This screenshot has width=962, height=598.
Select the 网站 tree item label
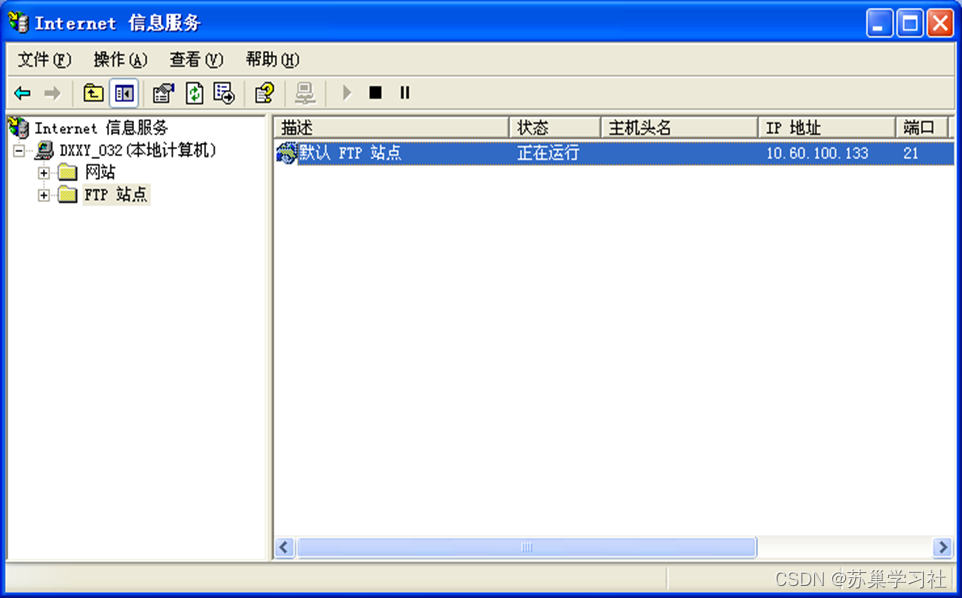100,172
